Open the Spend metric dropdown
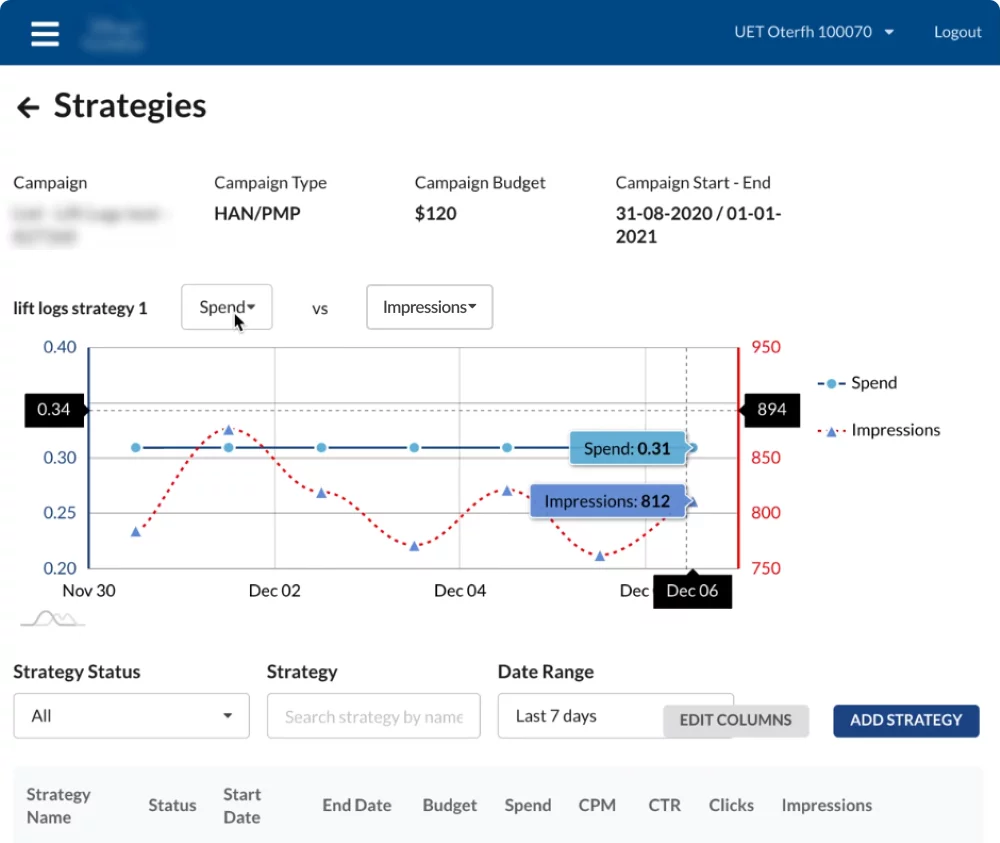Image resolution: width=1000 pixels, height=843 pixels. 226,307
